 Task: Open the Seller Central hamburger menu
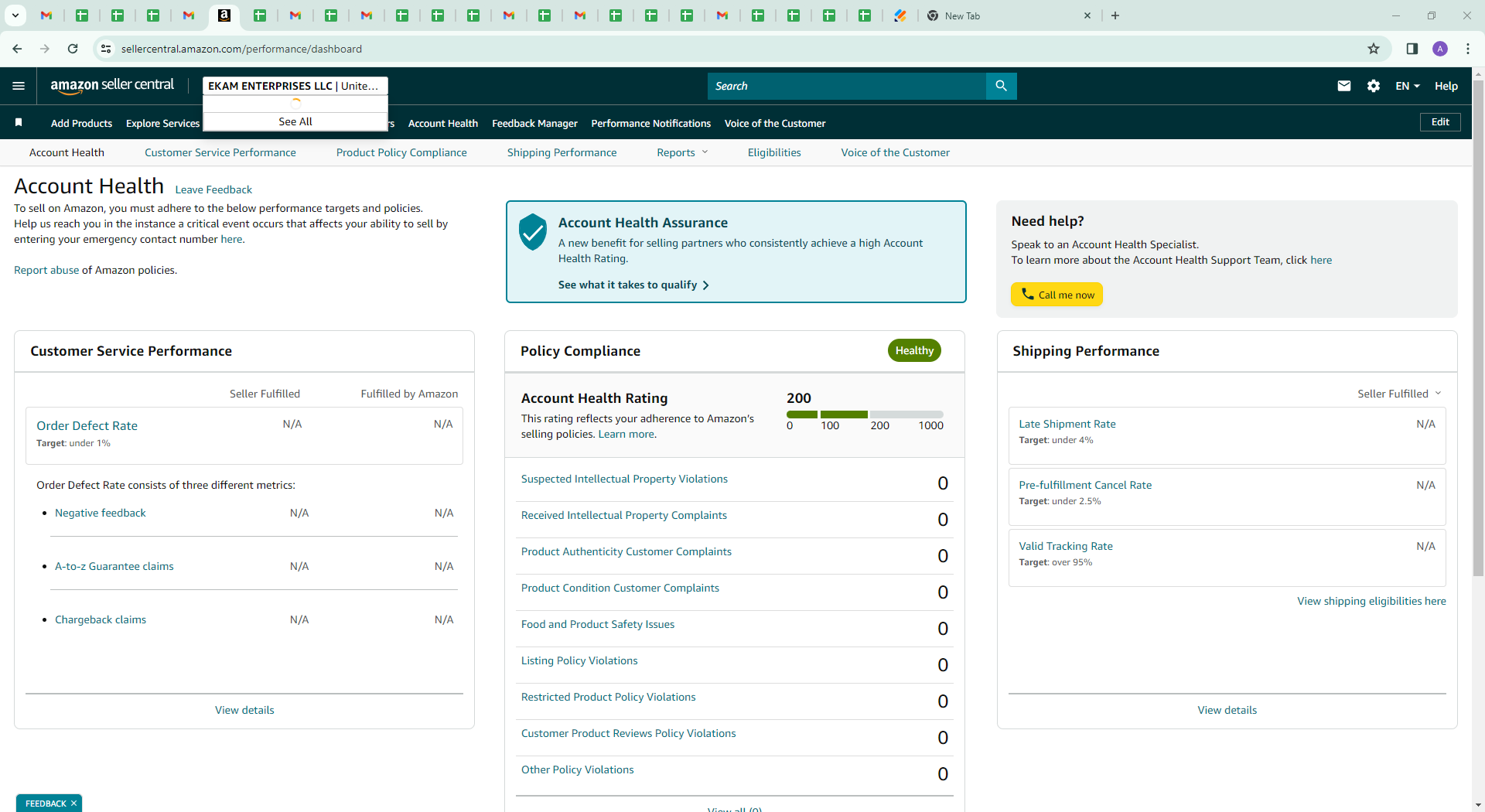click(x=19, y=86)
